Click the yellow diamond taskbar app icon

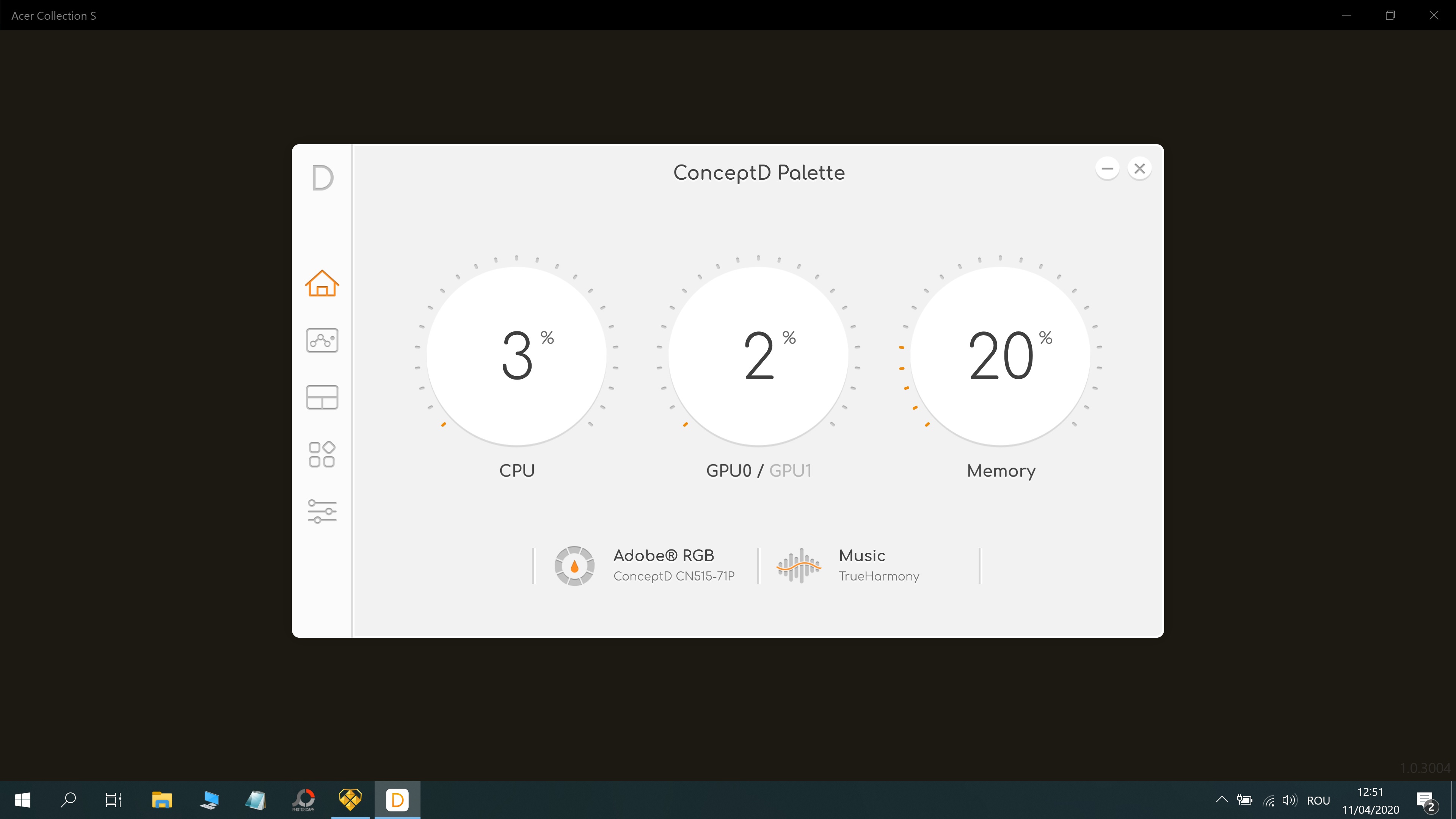tap(350, 800)
